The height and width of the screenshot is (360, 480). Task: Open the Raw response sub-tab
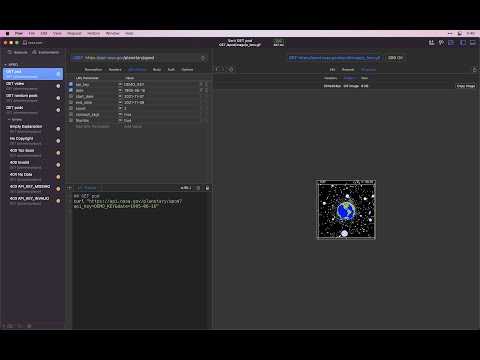tap(364, 78)
